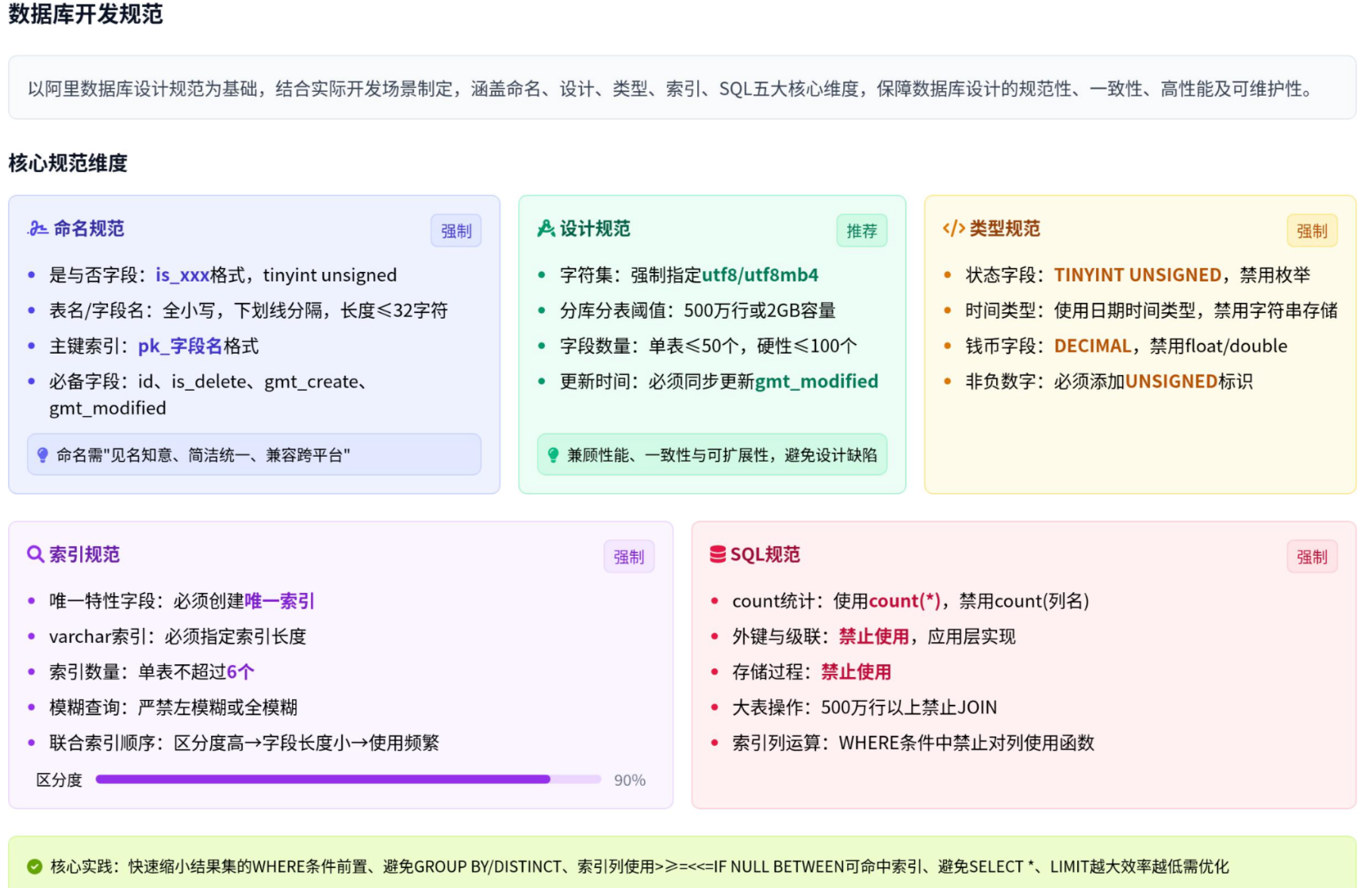Click the 区分度 purple progress bar
The width and height of the screenshot is (1372, 888).
point(347,779)
